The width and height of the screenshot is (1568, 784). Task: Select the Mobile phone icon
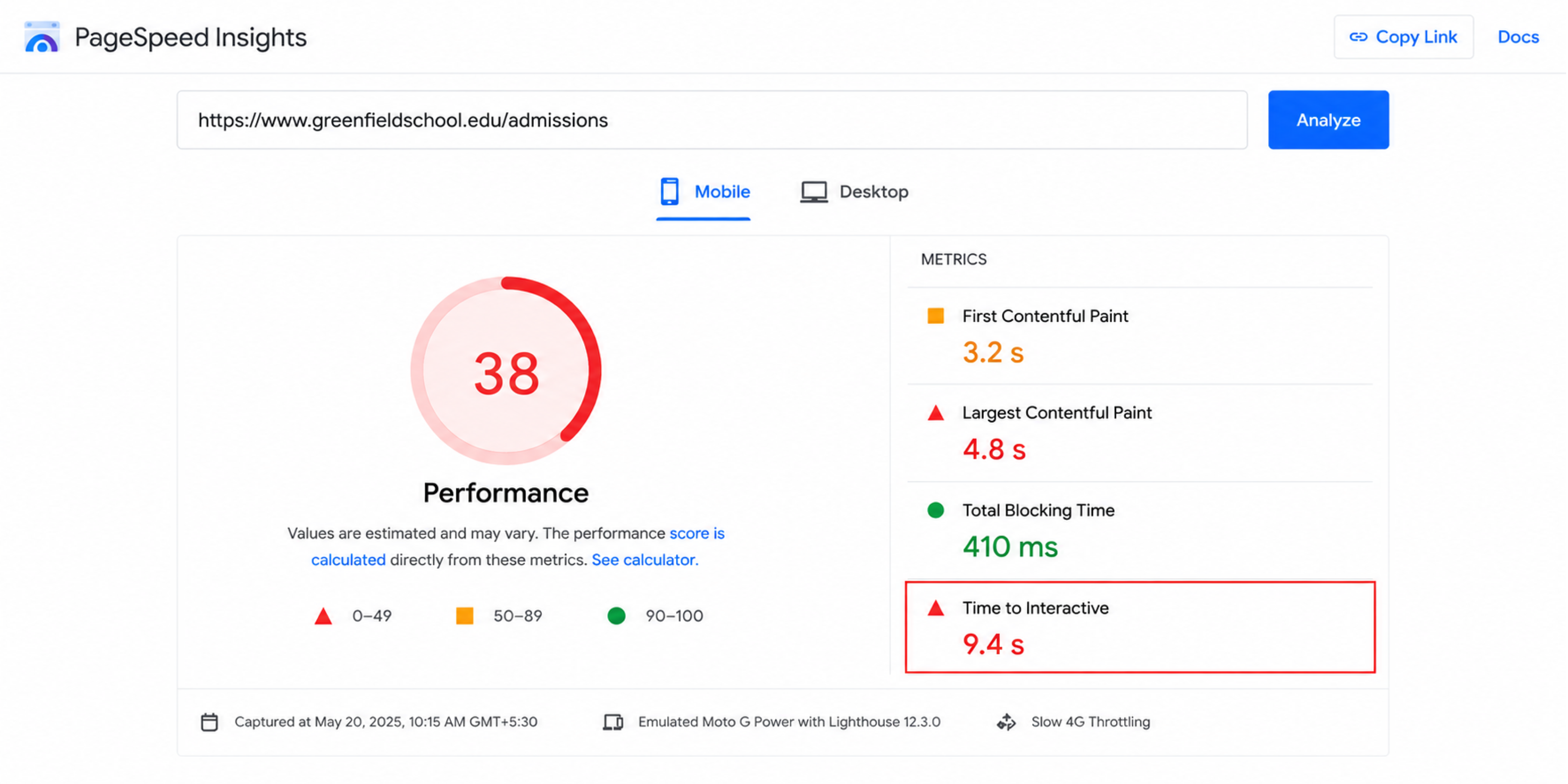tap(670, 191)
